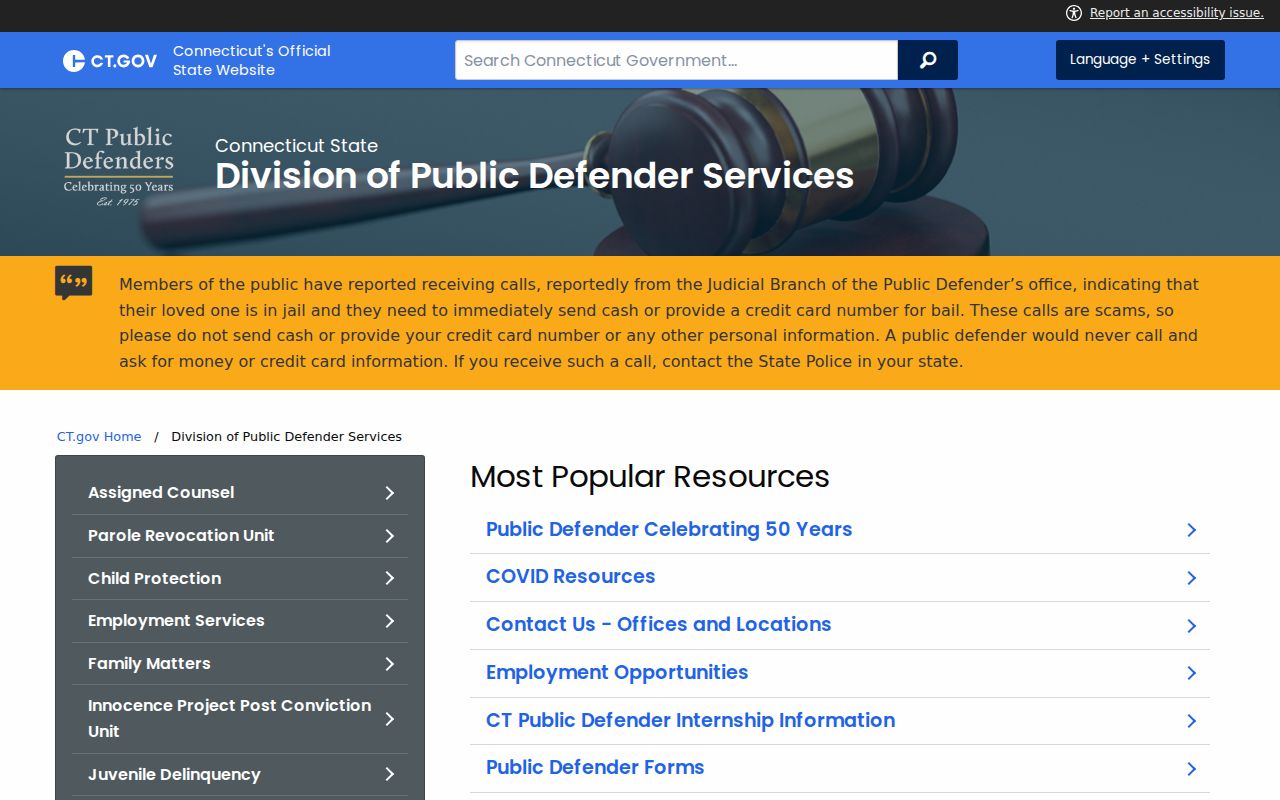Click Division of Public Defender Services breadcrumb
This screenshot has height=800, width=1280.
[287, 437]
